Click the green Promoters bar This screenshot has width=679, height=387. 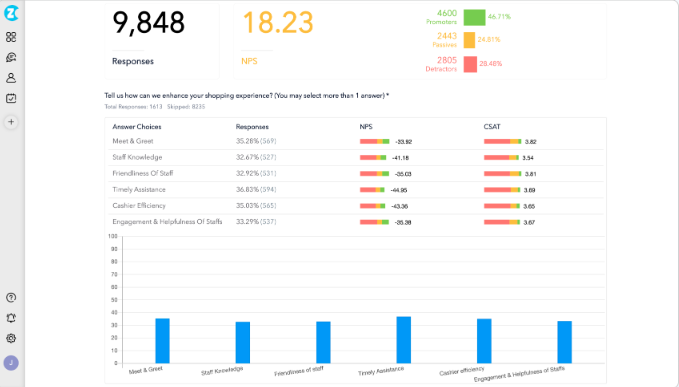click(474, 17)
